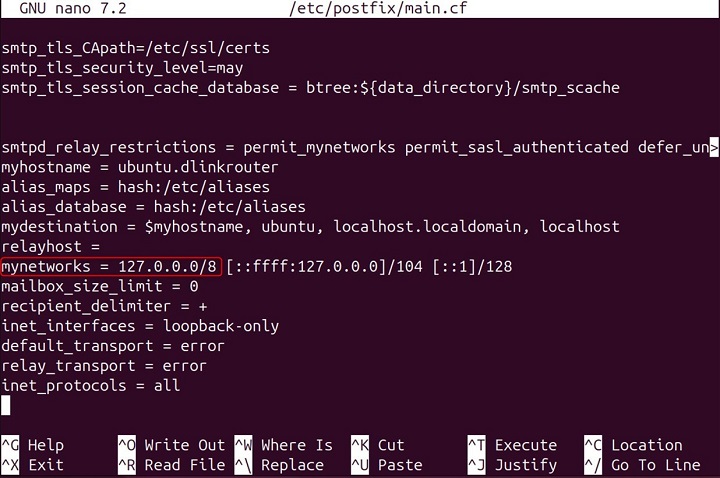The image size is (720, 478).
Task: Click the Write Out shortcut
Action: click(x=184, y=445)
